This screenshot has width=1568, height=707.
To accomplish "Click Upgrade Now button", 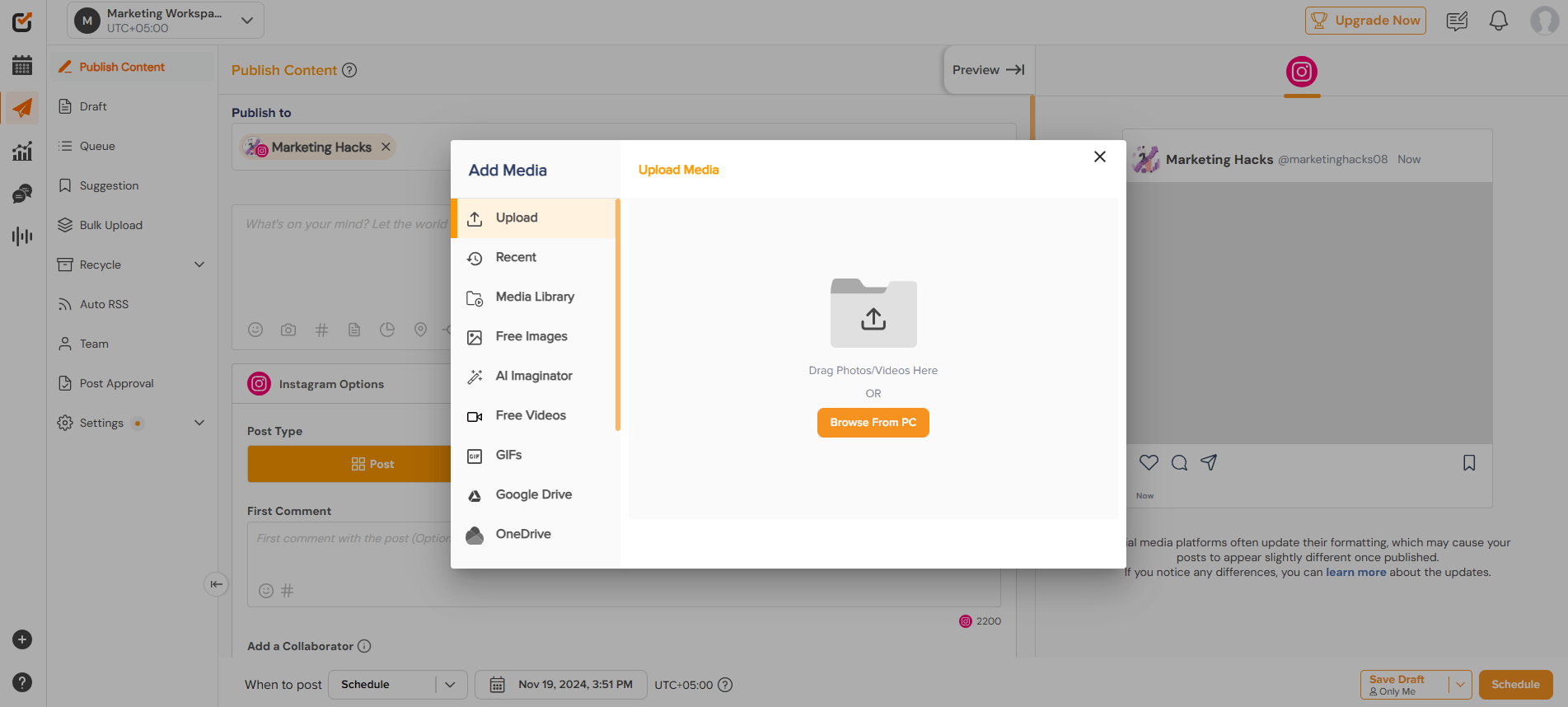I will click(x=1365, y=21).
